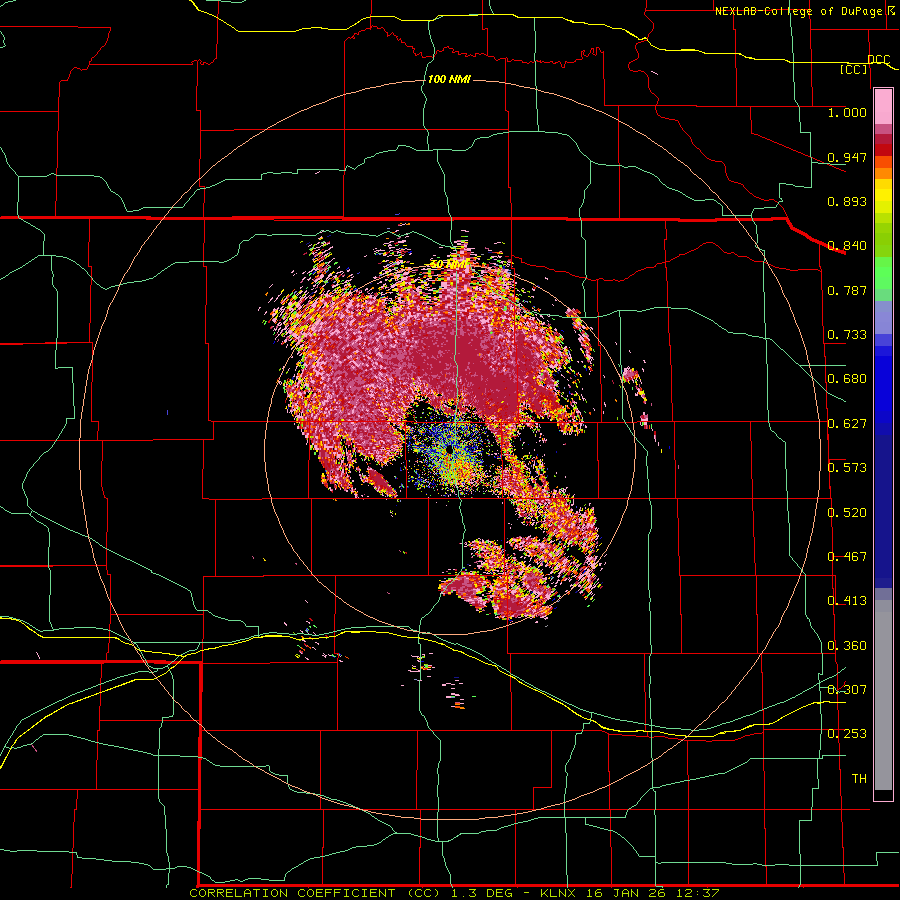Select the 0.573 legend value
Image resolution: width=900 pixels, height=900 pixels.
tap(847, 468)
